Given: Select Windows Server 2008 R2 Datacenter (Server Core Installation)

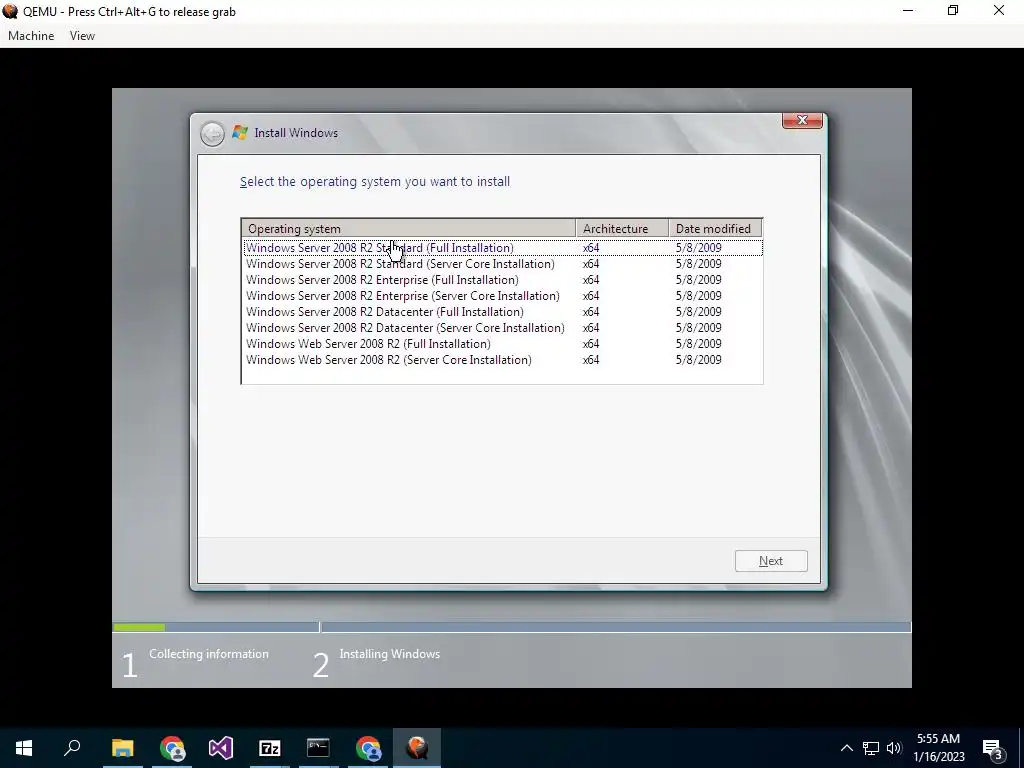Looking at the screenshot, I should tap(503, 328).
